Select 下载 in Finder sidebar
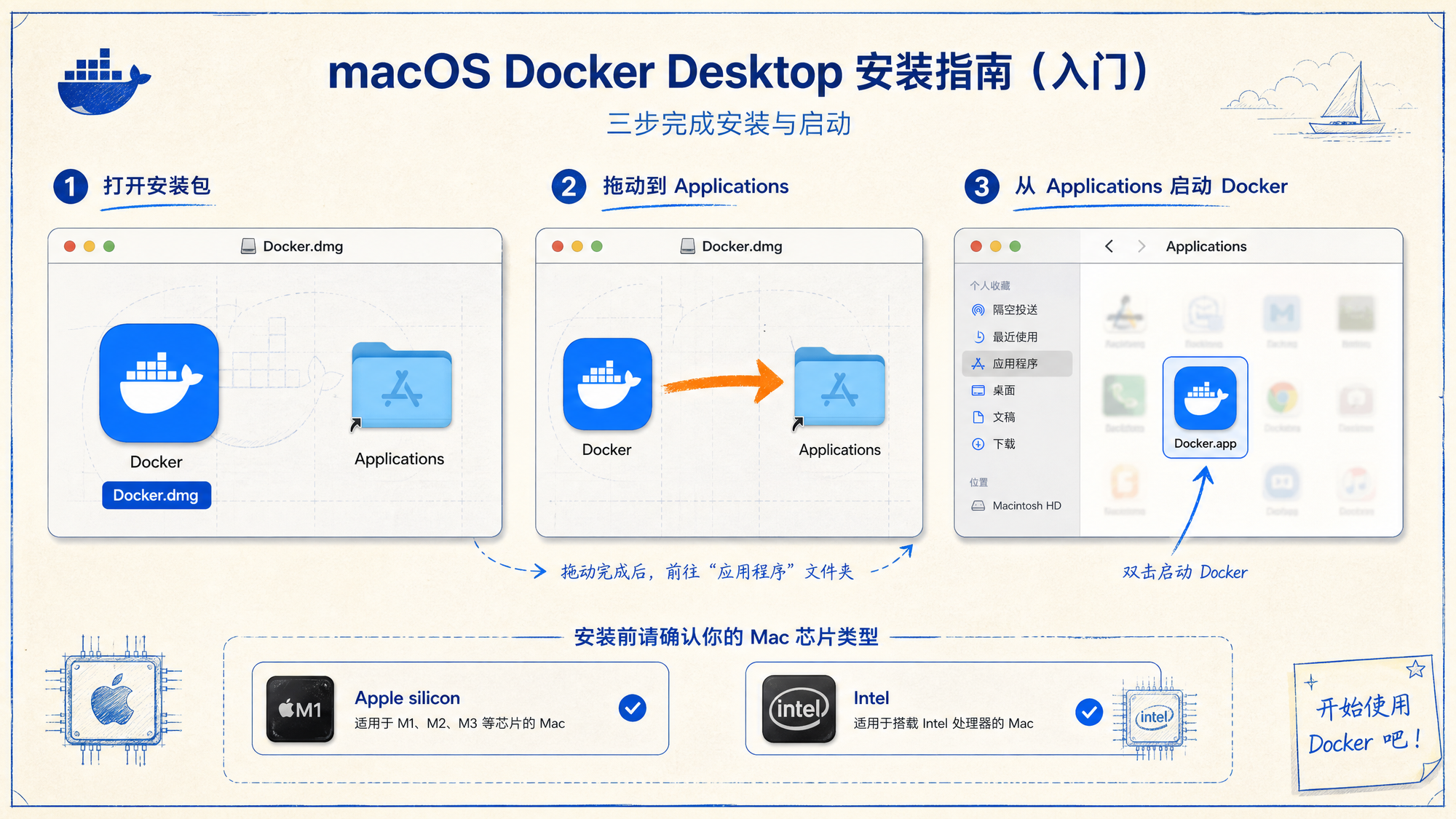 click(x=1017, y=444)
